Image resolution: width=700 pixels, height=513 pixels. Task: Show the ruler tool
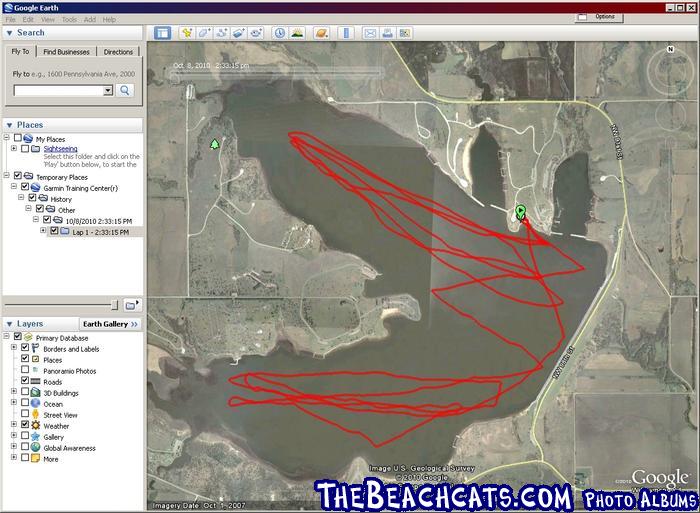pos(346,33)
